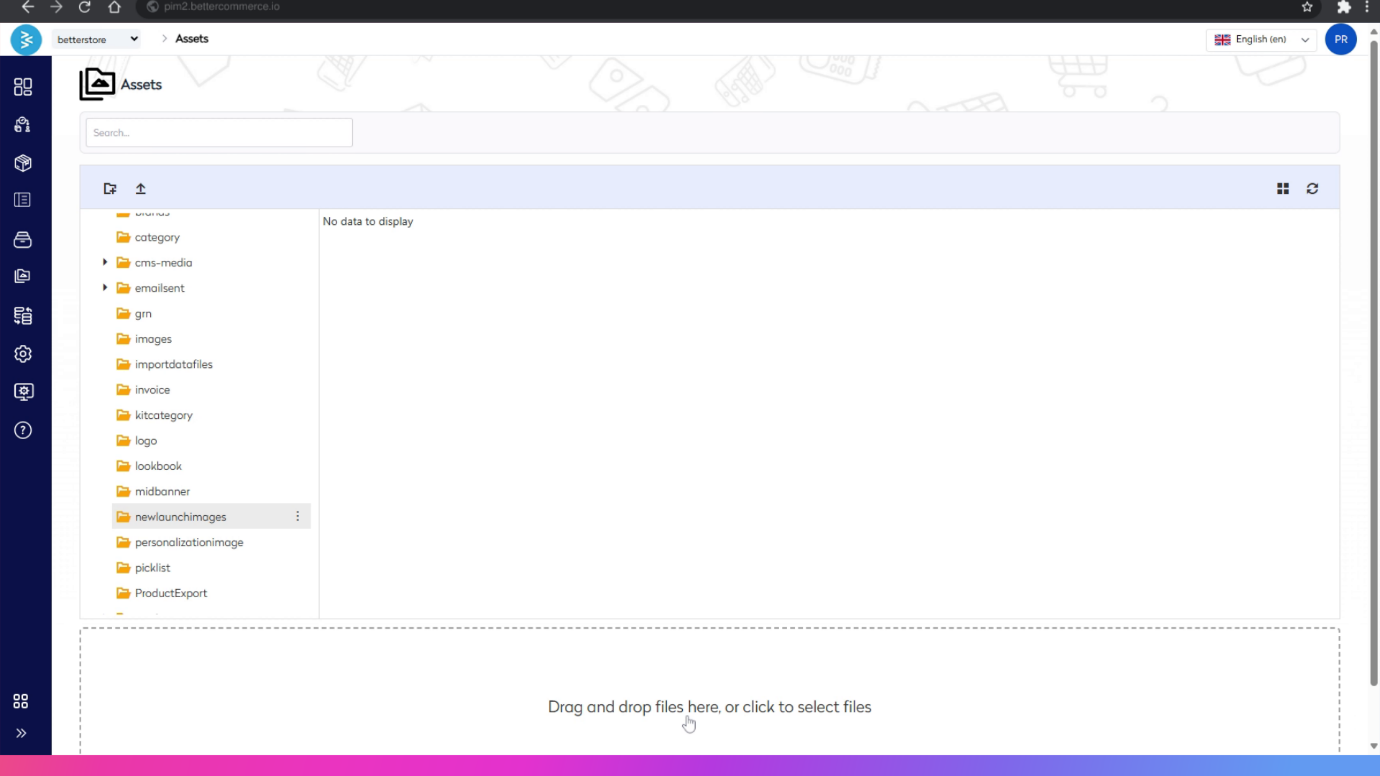Select the lookbook folder
Screen dimensions: 1380x776
pos(158,466)
